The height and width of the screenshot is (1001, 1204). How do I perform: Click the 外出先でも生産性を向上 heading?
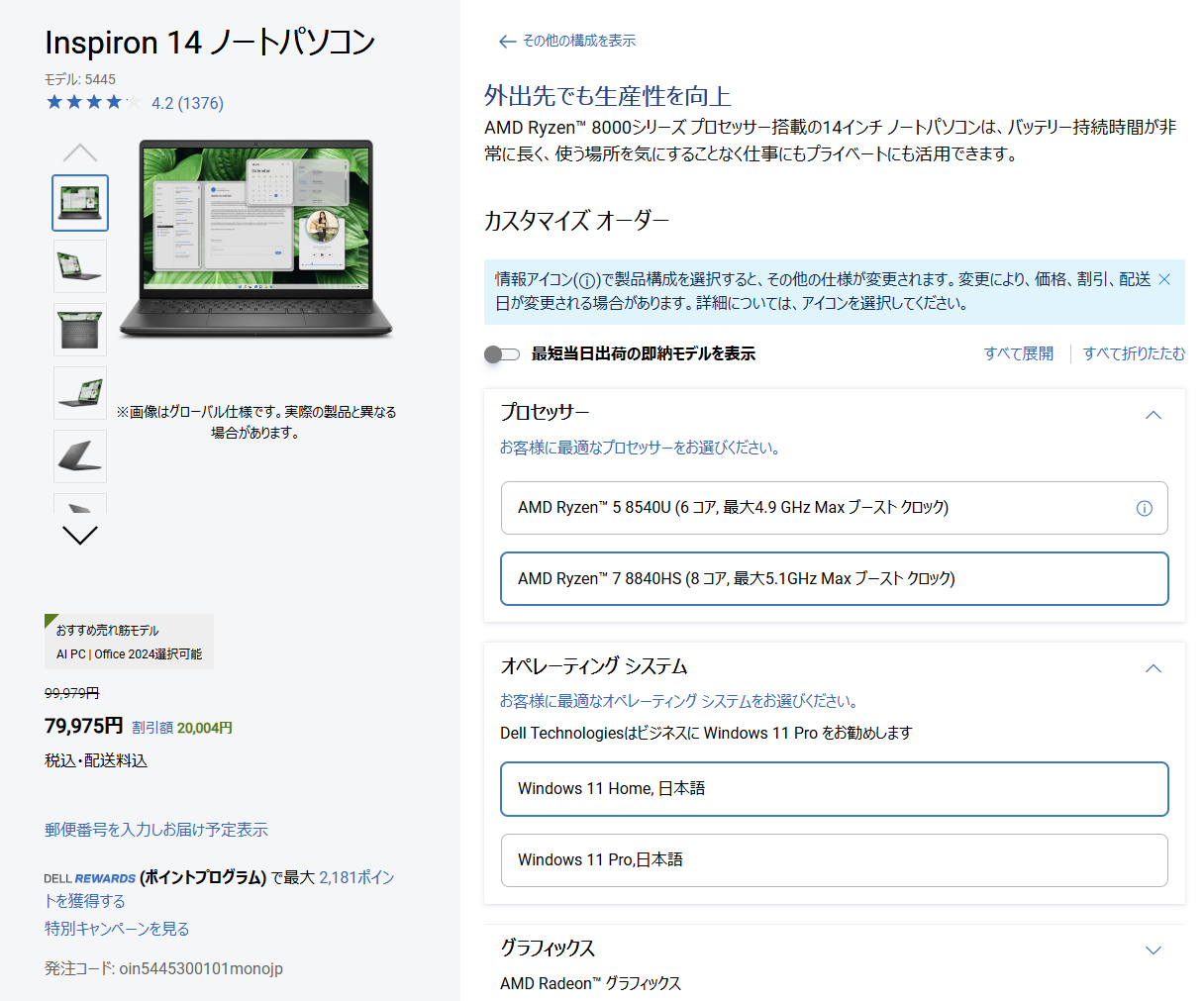coord(608,96)
